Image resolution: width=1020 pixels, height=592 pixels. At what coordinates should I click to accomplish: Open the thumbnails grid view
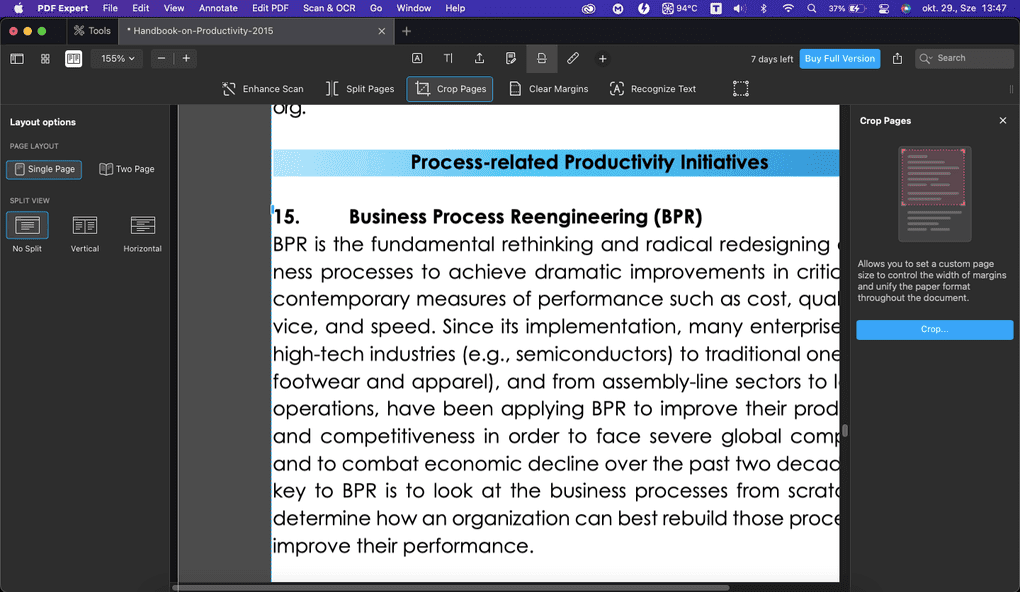(x=45, y=58)
